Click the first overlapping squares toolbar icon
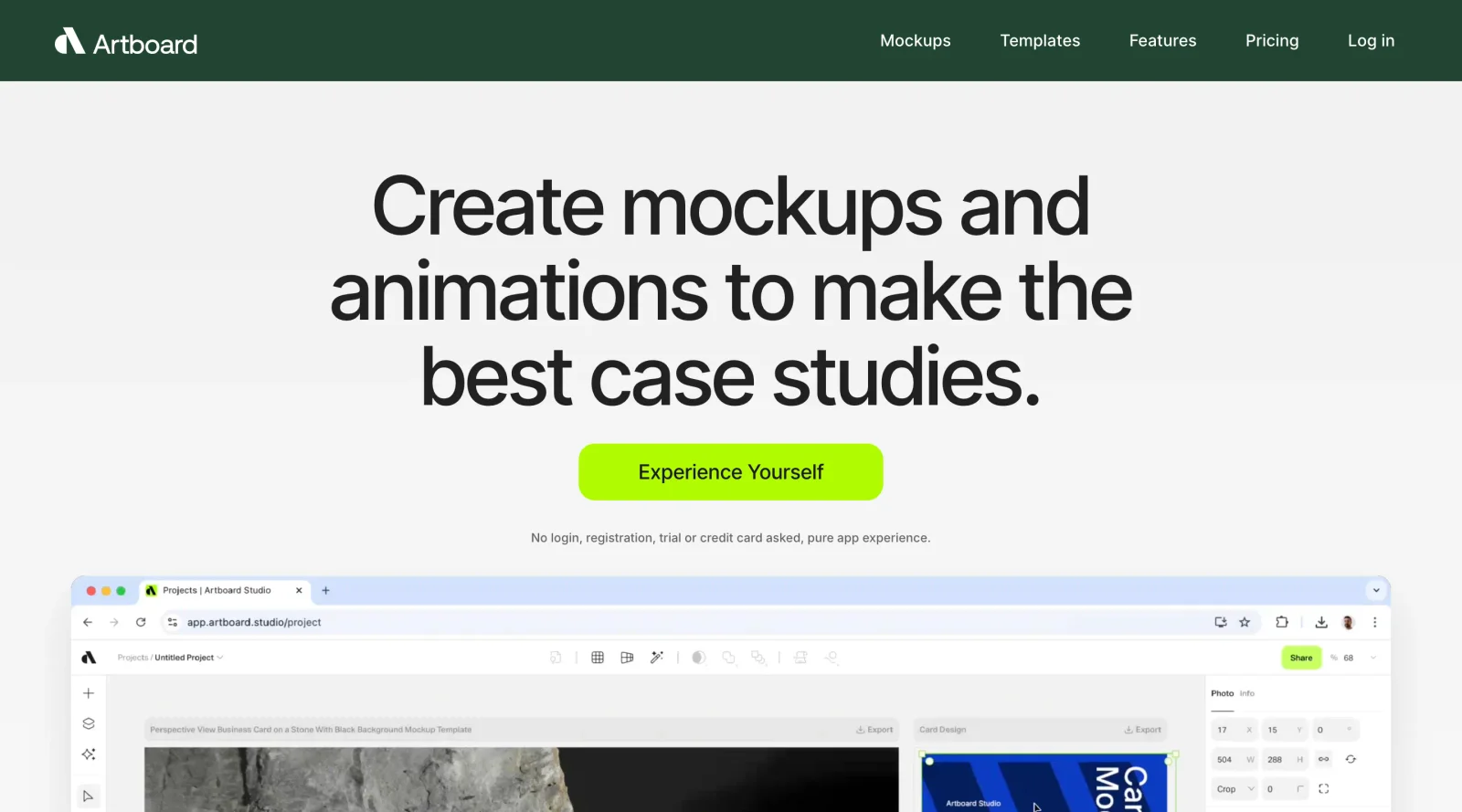This screenshot has width=1462, height=812. tap(728, 658)
